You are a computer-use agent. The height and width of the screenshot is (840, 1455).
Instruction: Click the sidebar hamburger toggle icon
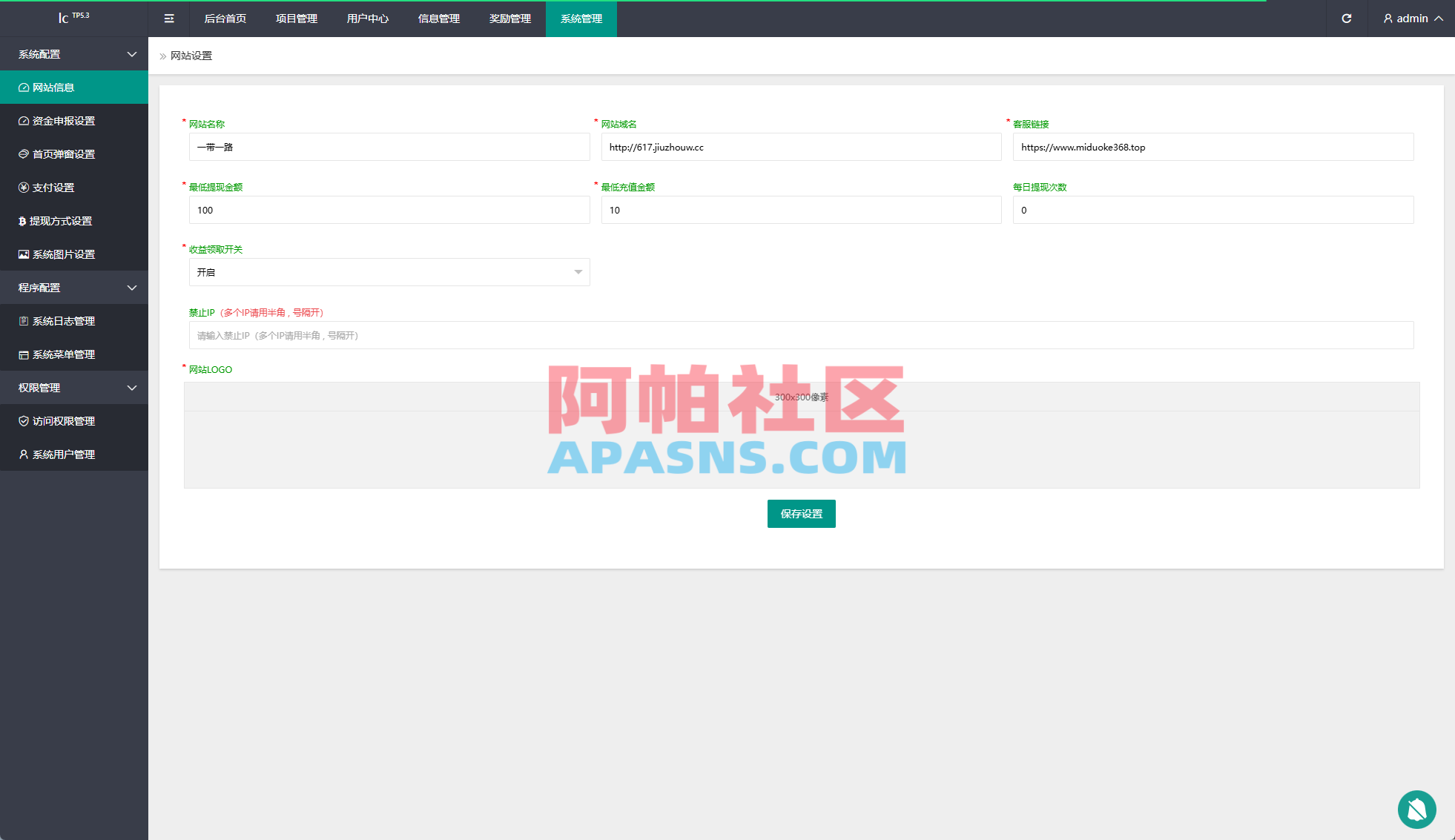point(169,19)
